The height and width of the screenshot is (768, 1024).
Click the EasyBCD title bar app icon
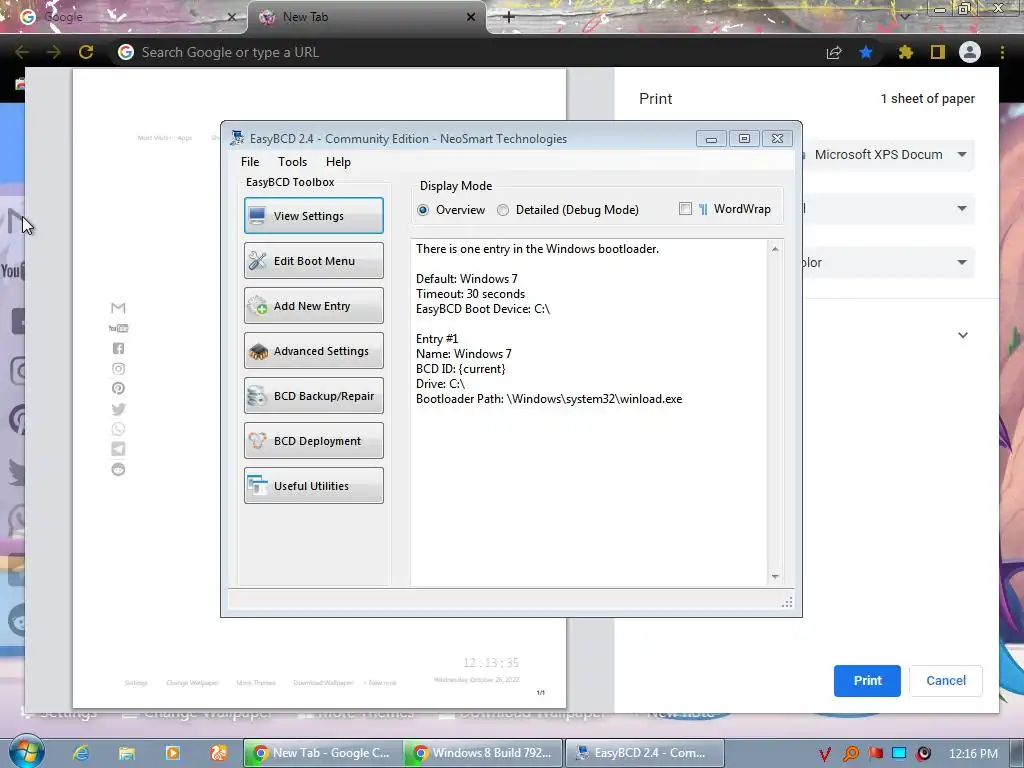click(237, 138)
